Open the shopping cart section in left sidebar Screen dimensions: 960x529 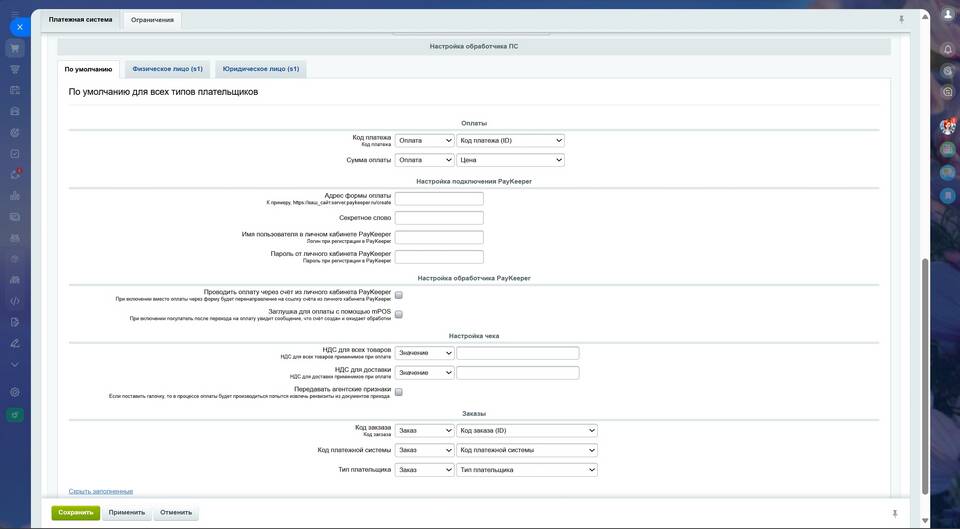pos(15,48)
